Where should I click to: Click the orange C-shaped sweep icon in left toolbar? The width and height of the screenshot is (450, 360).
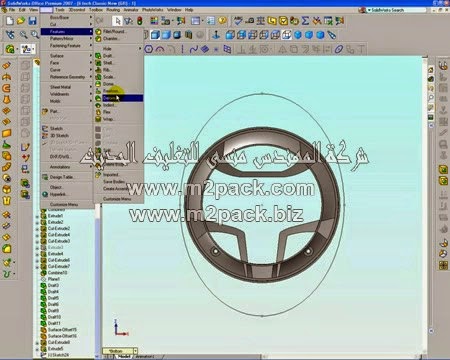click(x=7, y=88)
